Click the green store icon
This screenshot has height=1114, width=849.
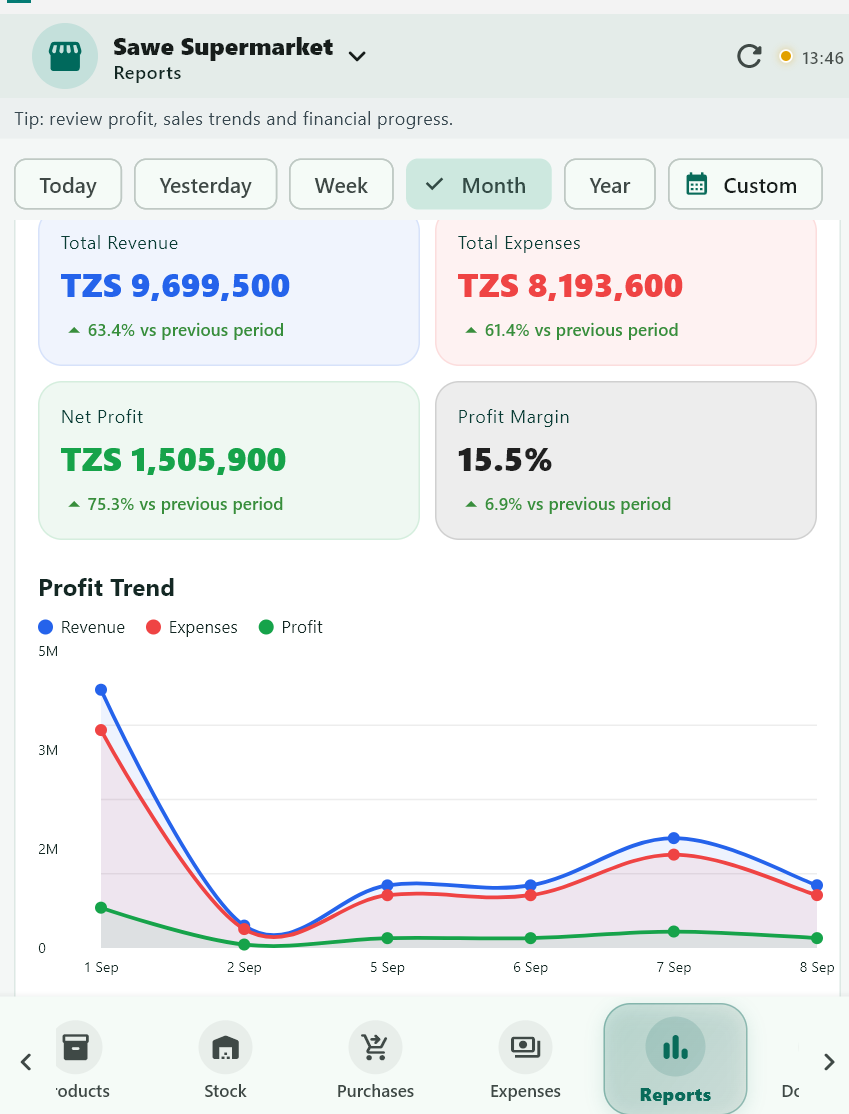coord(65,56)
